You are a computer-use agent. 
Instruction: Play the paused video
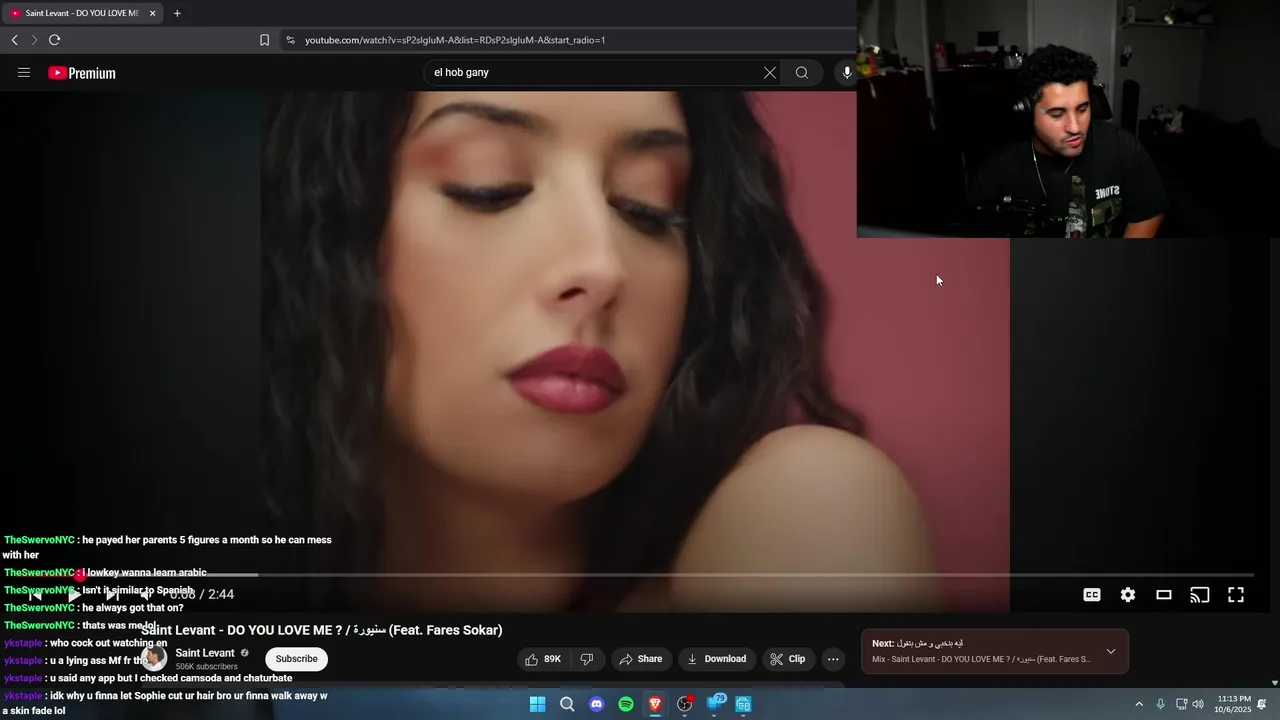[74, 594]
